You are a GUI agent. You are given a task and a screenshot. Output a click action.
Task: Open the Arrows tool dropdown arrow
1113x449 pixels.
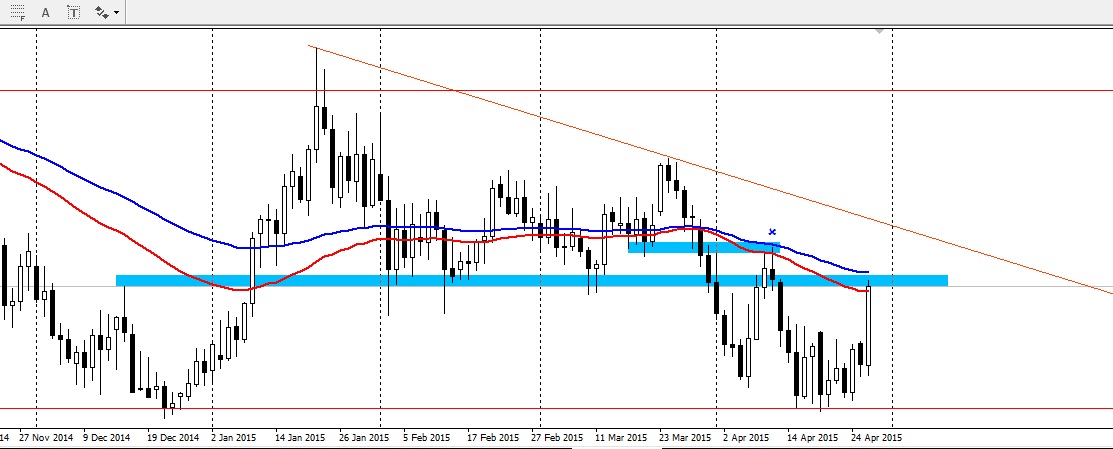point(116,13)
